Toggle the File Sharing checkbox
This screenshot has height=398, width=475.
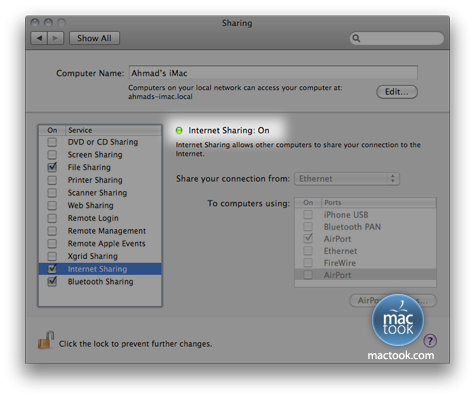tap(52, 167)
